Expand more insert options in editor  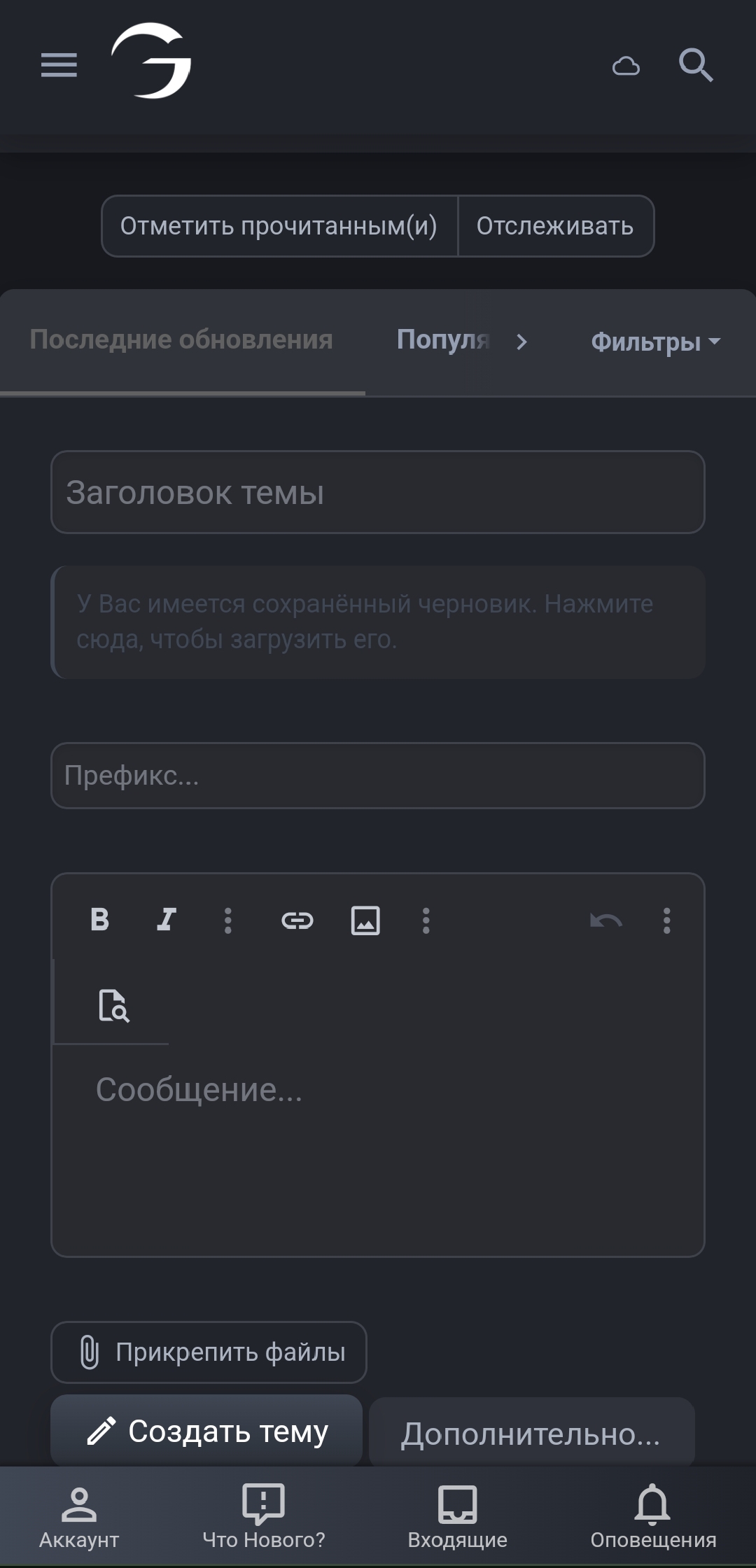coord(426,920)
